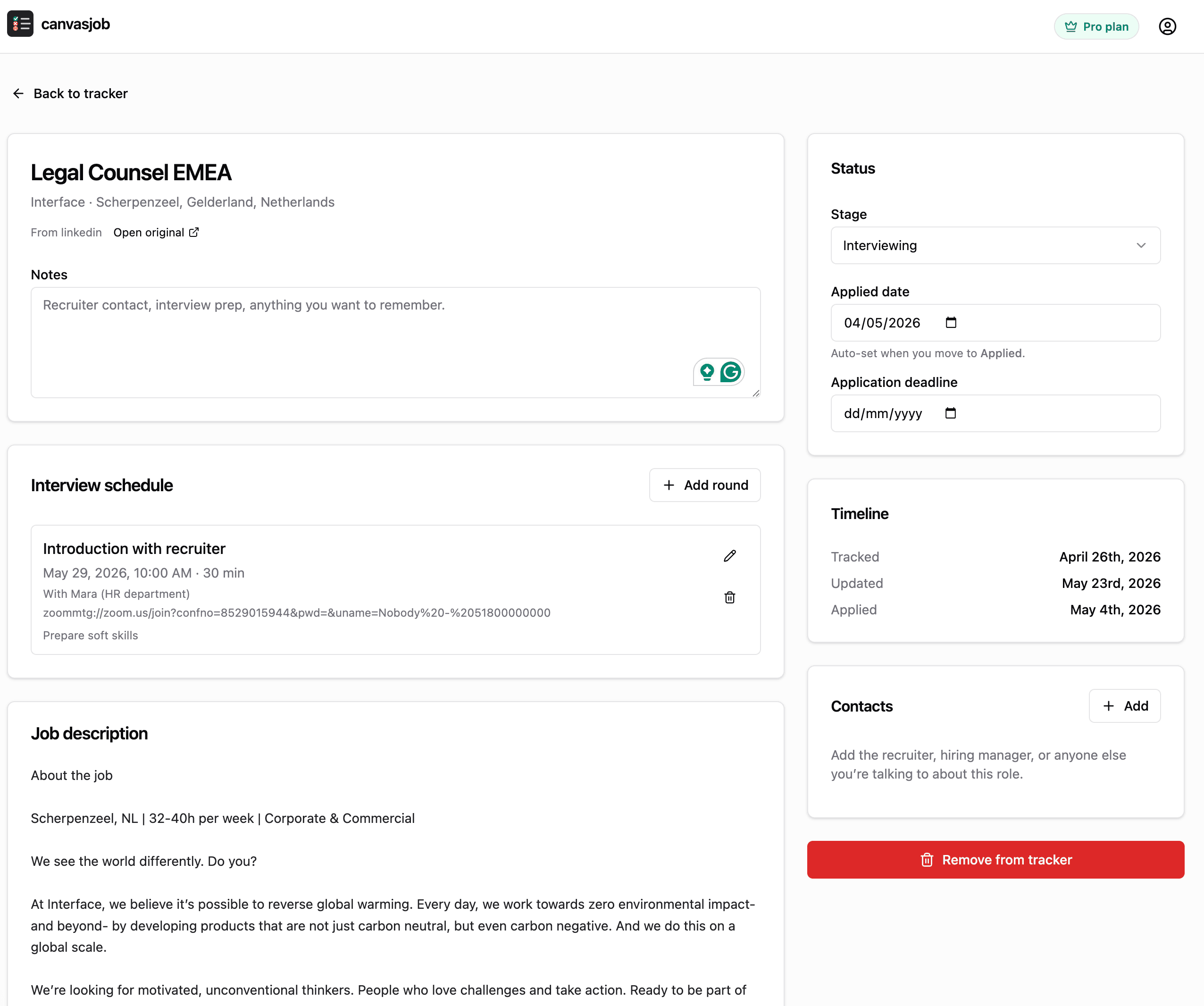Click the 'May 29, 2026, 10:00 AM · 30 min' text

pos(144,573)
